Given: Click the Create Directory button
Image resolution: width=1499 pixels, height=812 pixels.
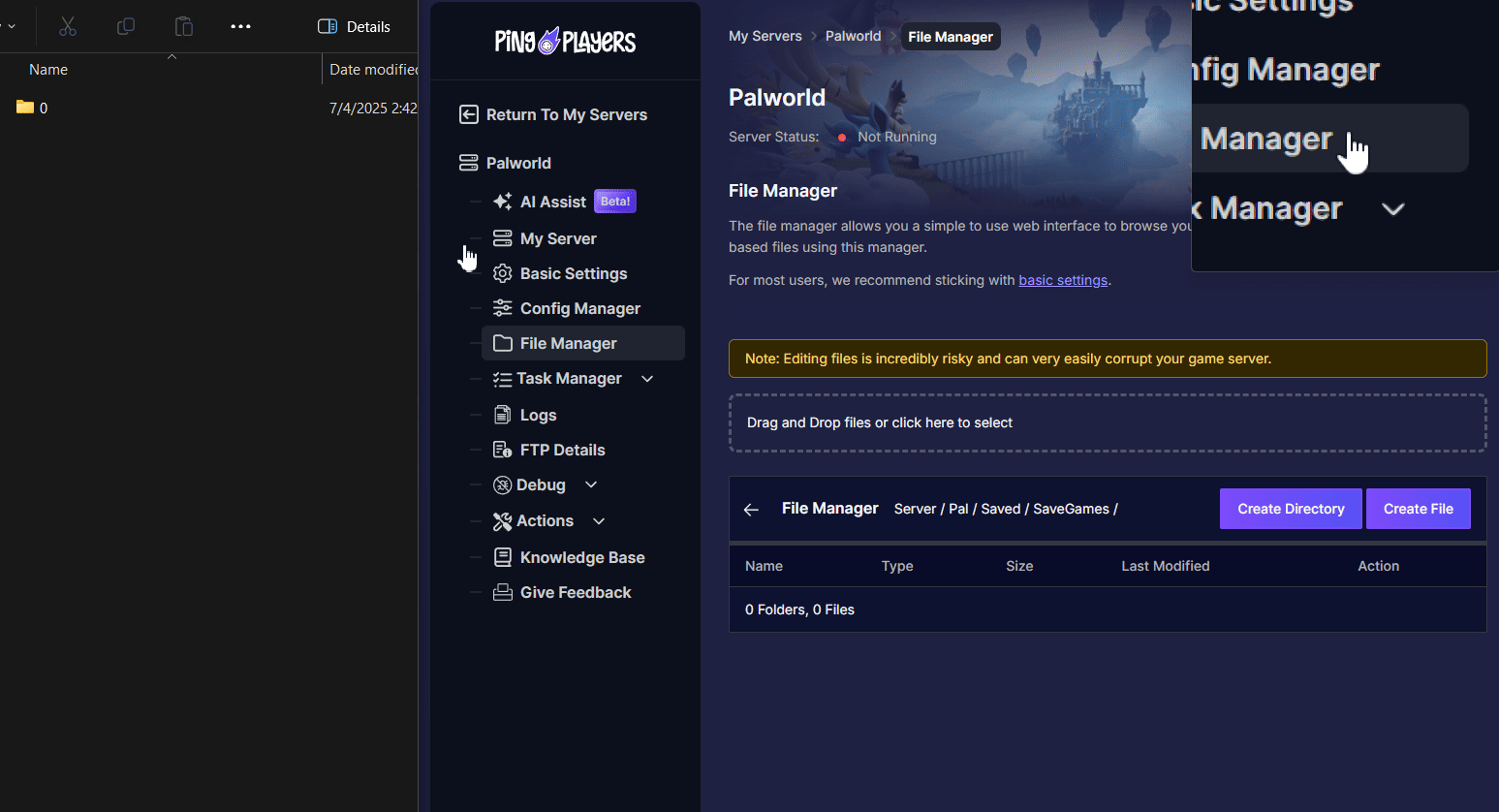Looking at the screenshot, I should point(1291,509).
